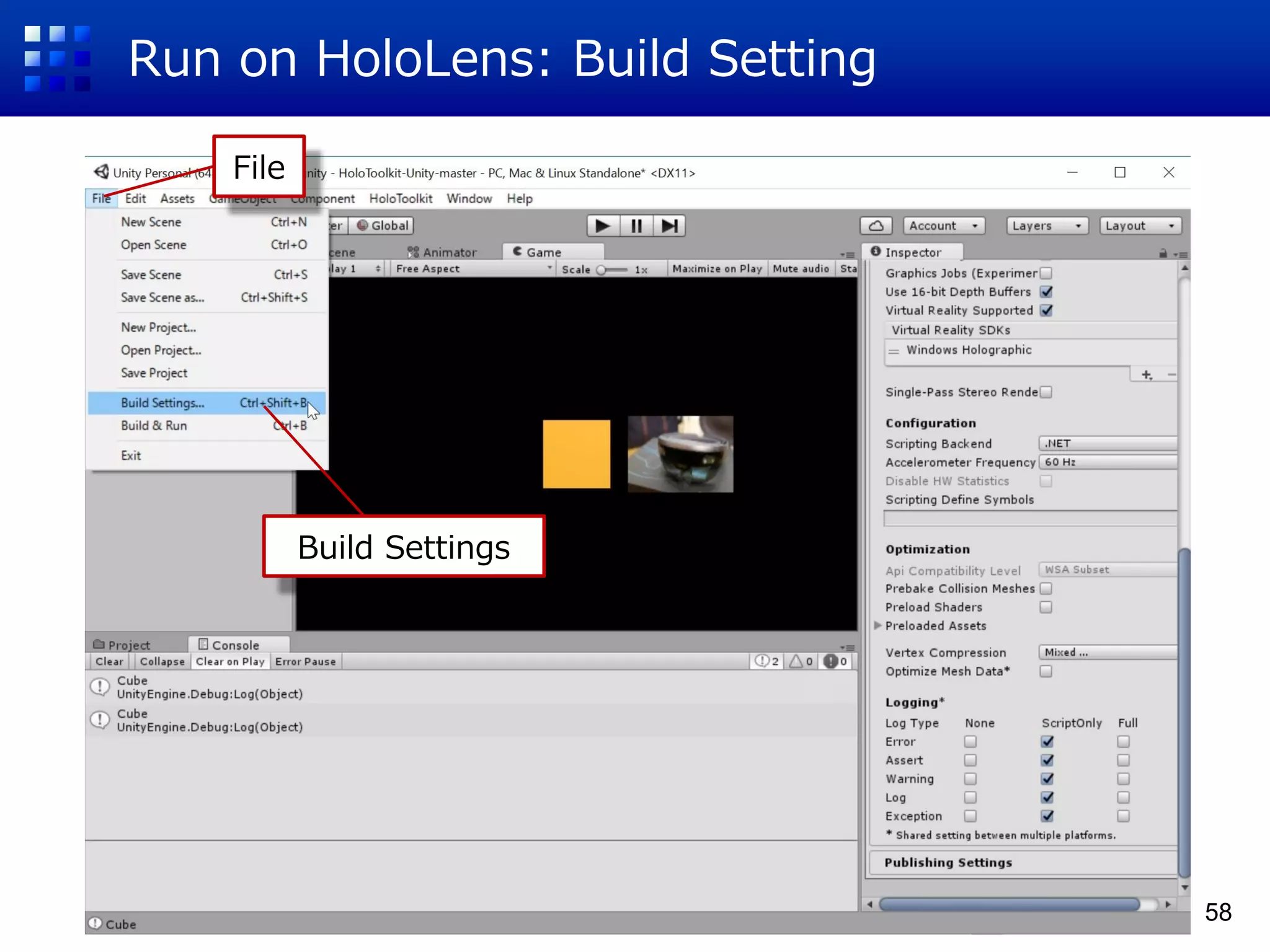
Task: Enable Graphics Jobs (Experimental) checkbox
Action: point(1046,273)
